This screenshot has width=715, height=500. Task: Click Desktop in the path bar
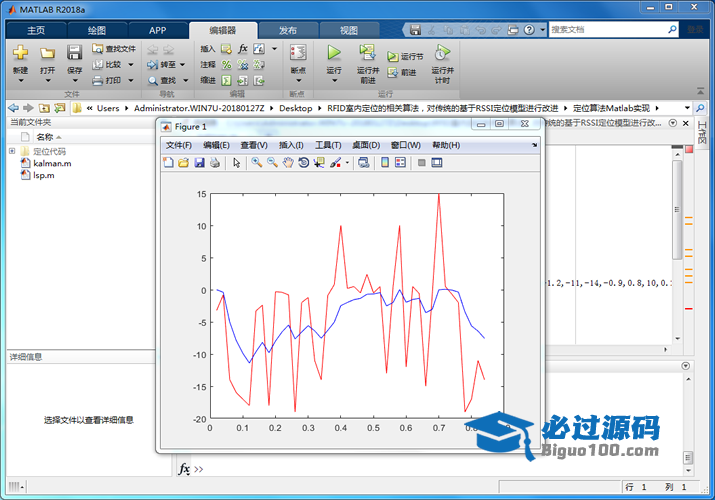click(295, 108)
